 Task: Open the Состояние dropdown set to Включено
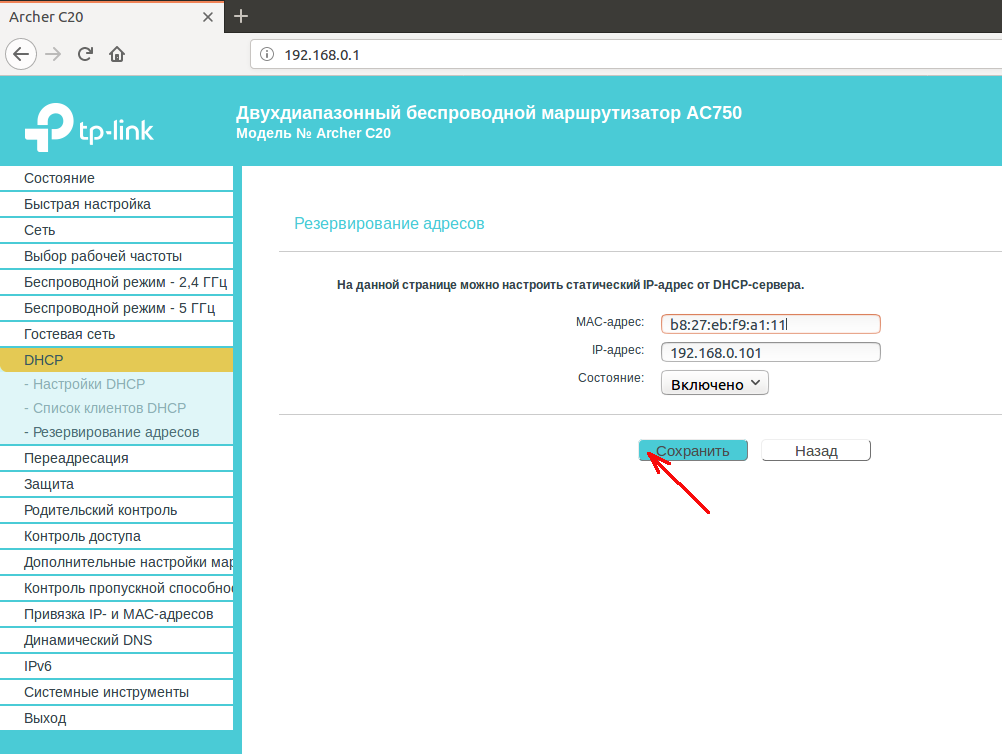coord(714,384)
